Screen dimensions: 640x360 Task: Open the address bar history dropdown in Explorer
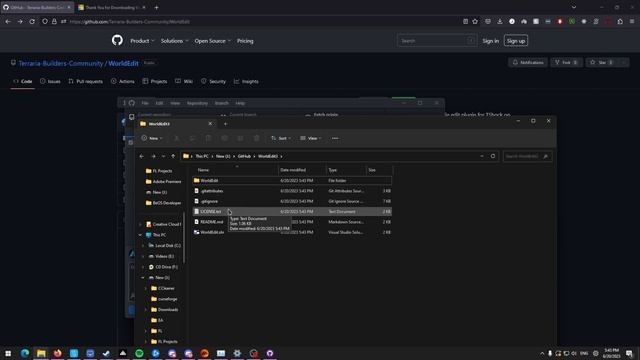point(482,156)
